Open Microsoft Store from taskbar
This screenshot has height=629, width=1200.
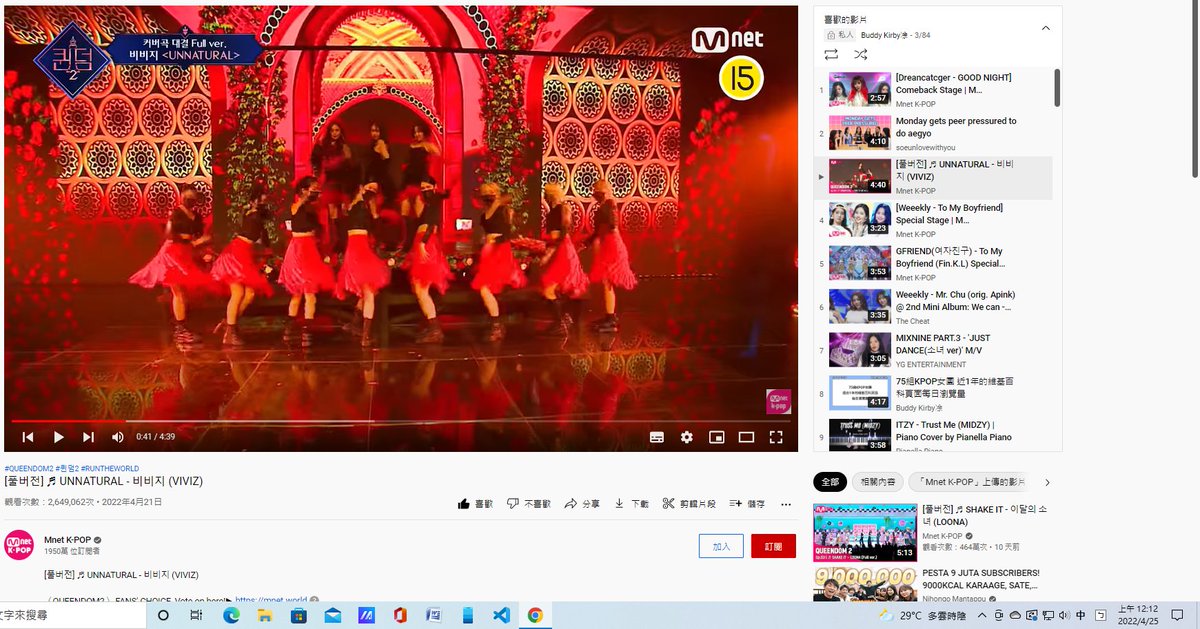coord(298,615)
